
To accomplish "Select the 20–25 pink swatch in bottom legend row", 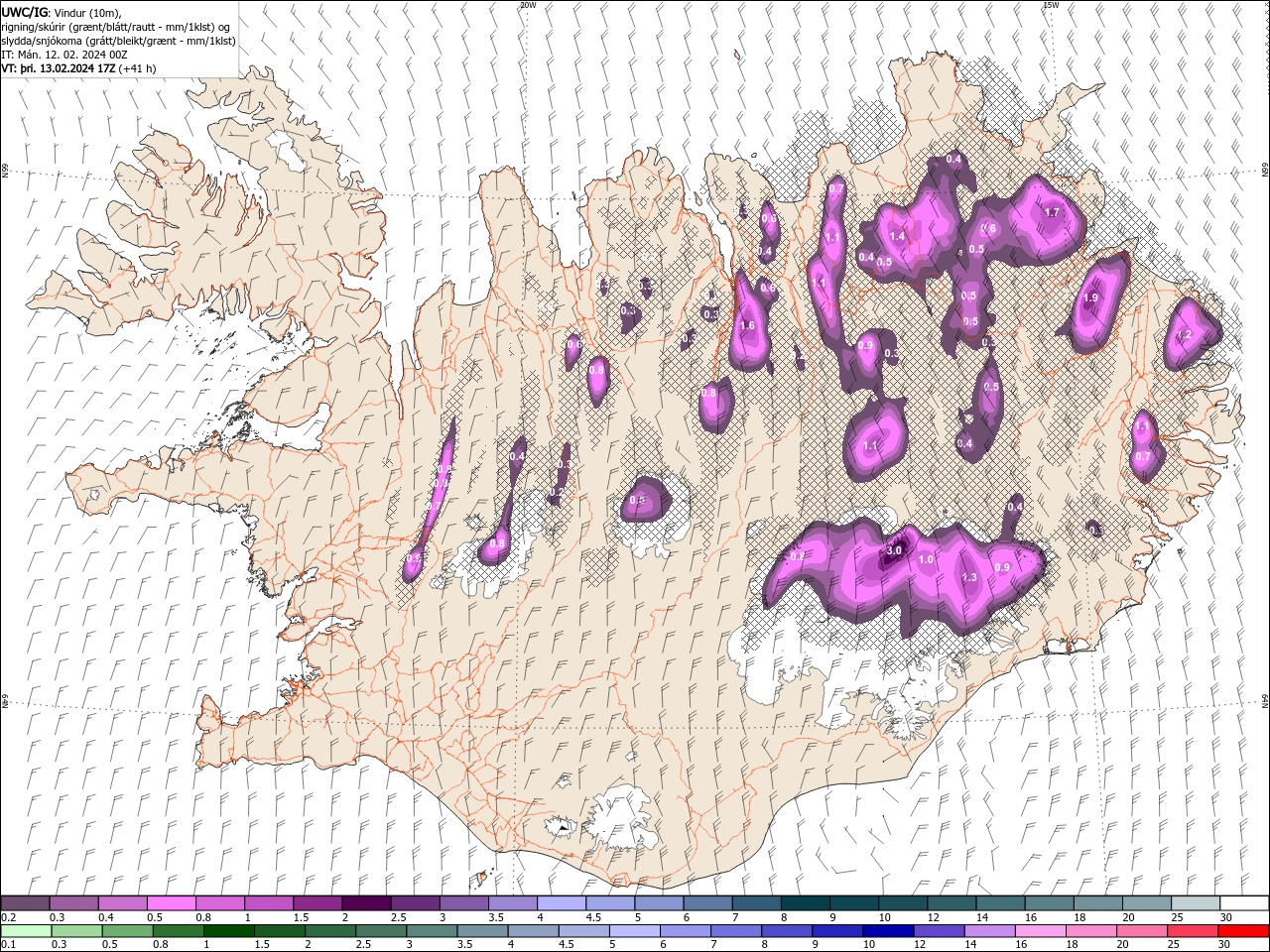I will (1141, 931).
